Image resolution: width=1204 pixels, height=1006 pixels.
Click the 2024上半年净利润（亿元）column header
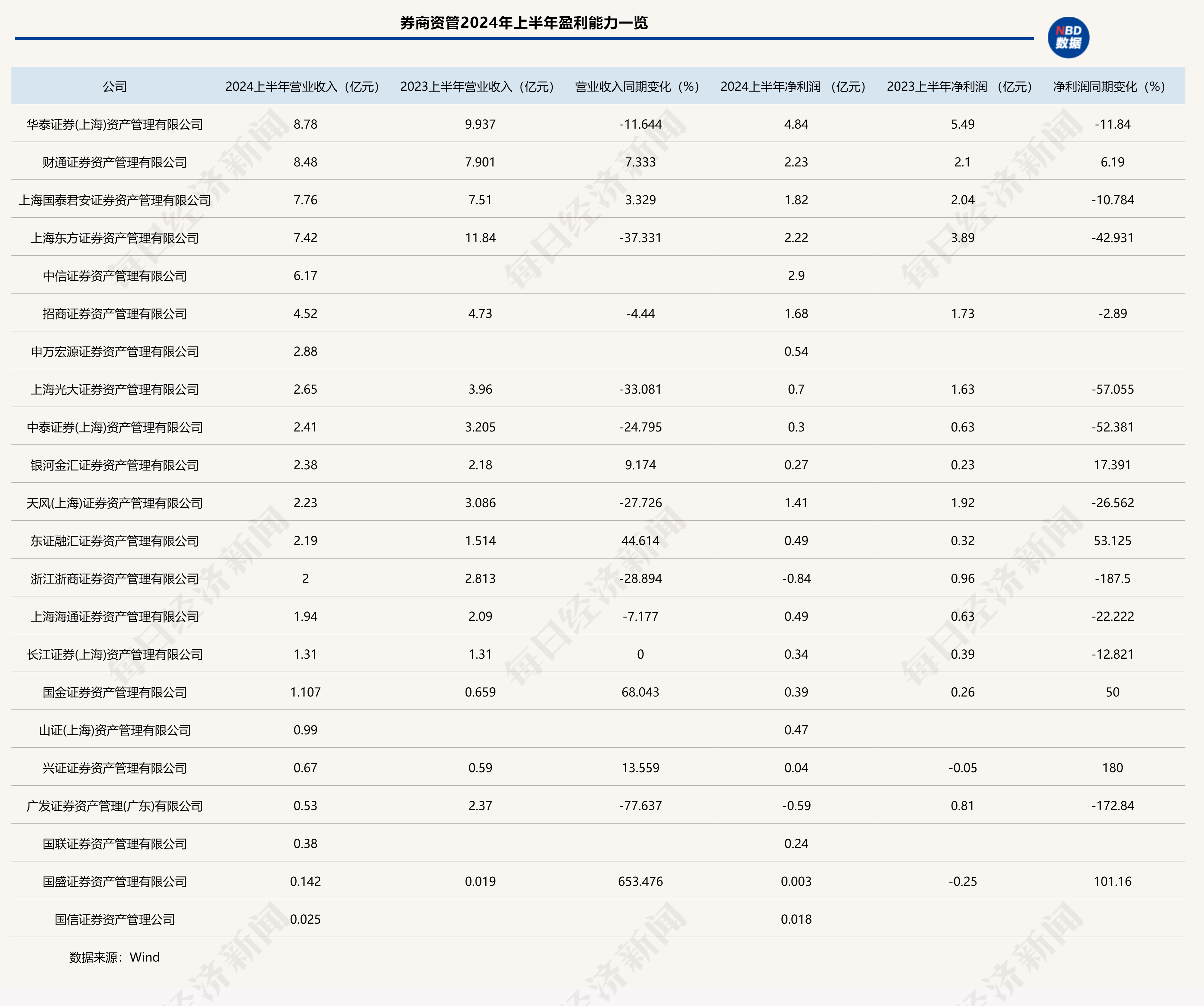click(794, 87)
